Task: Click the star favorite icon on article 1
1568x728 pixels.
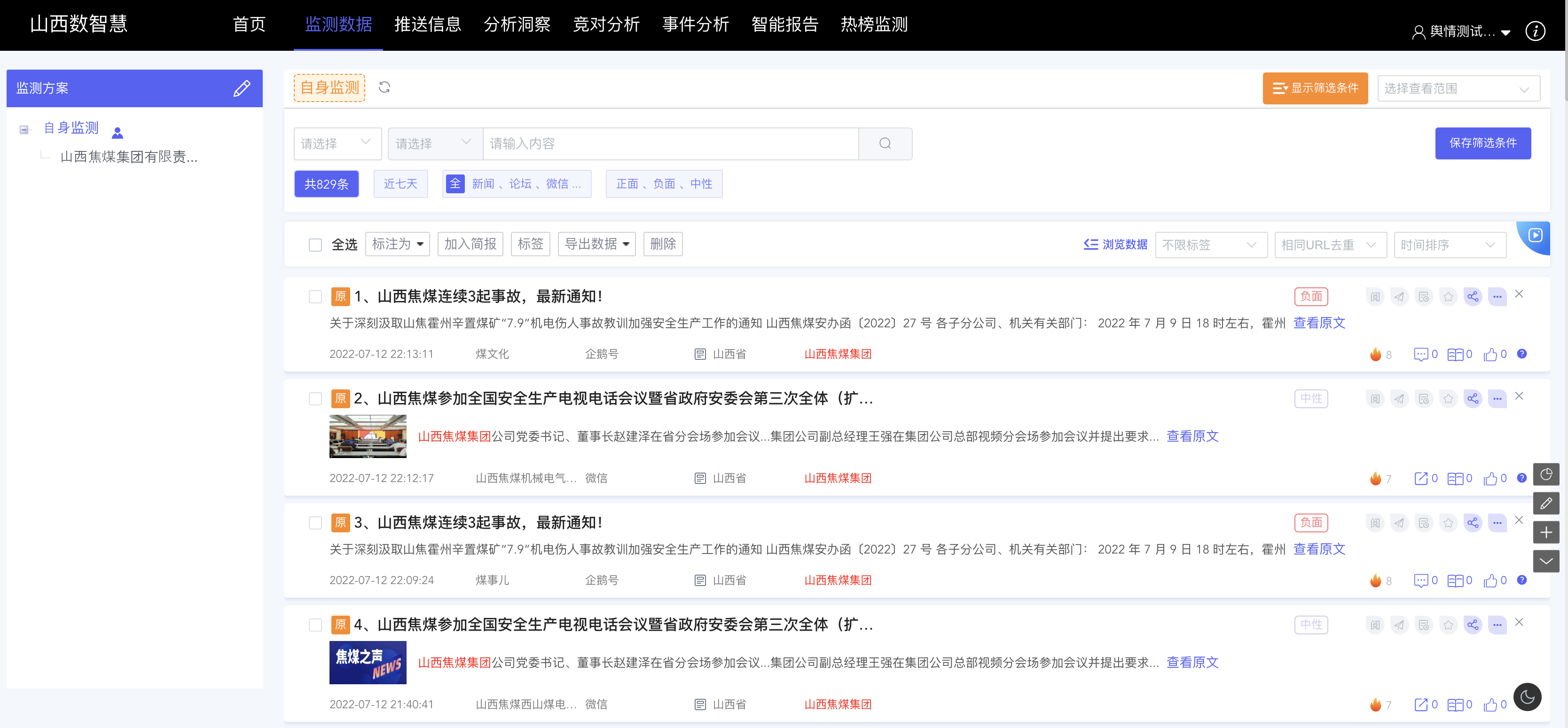Action: tap(1448, 297)
